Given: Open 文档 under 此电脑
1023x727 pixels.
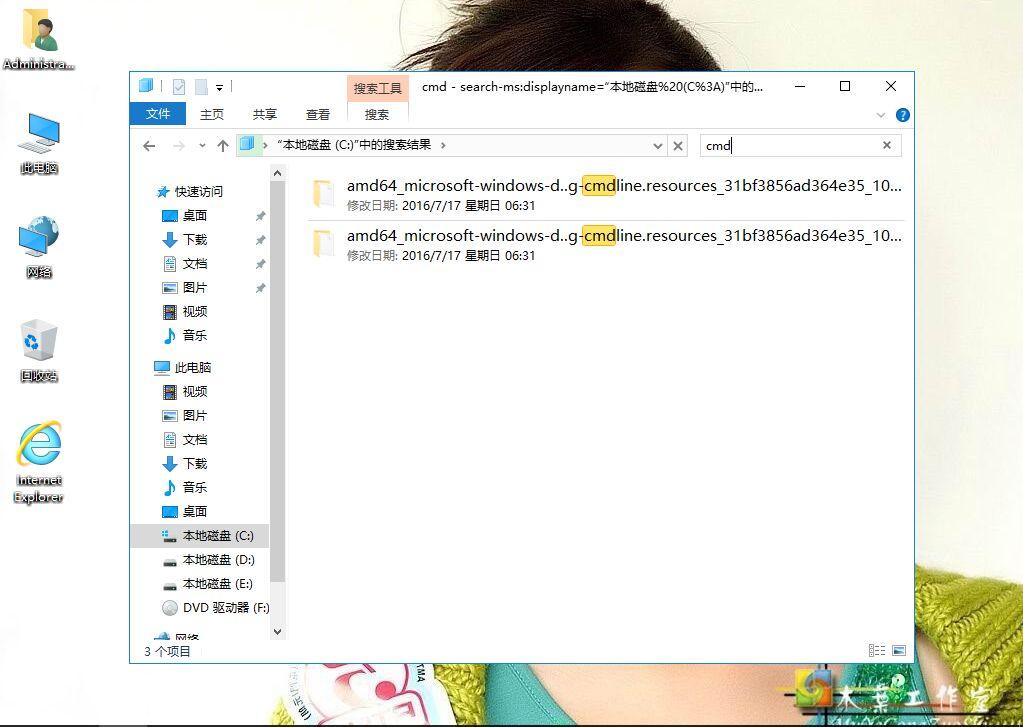Looking at the screenshot, I should (x=185, y=440).
